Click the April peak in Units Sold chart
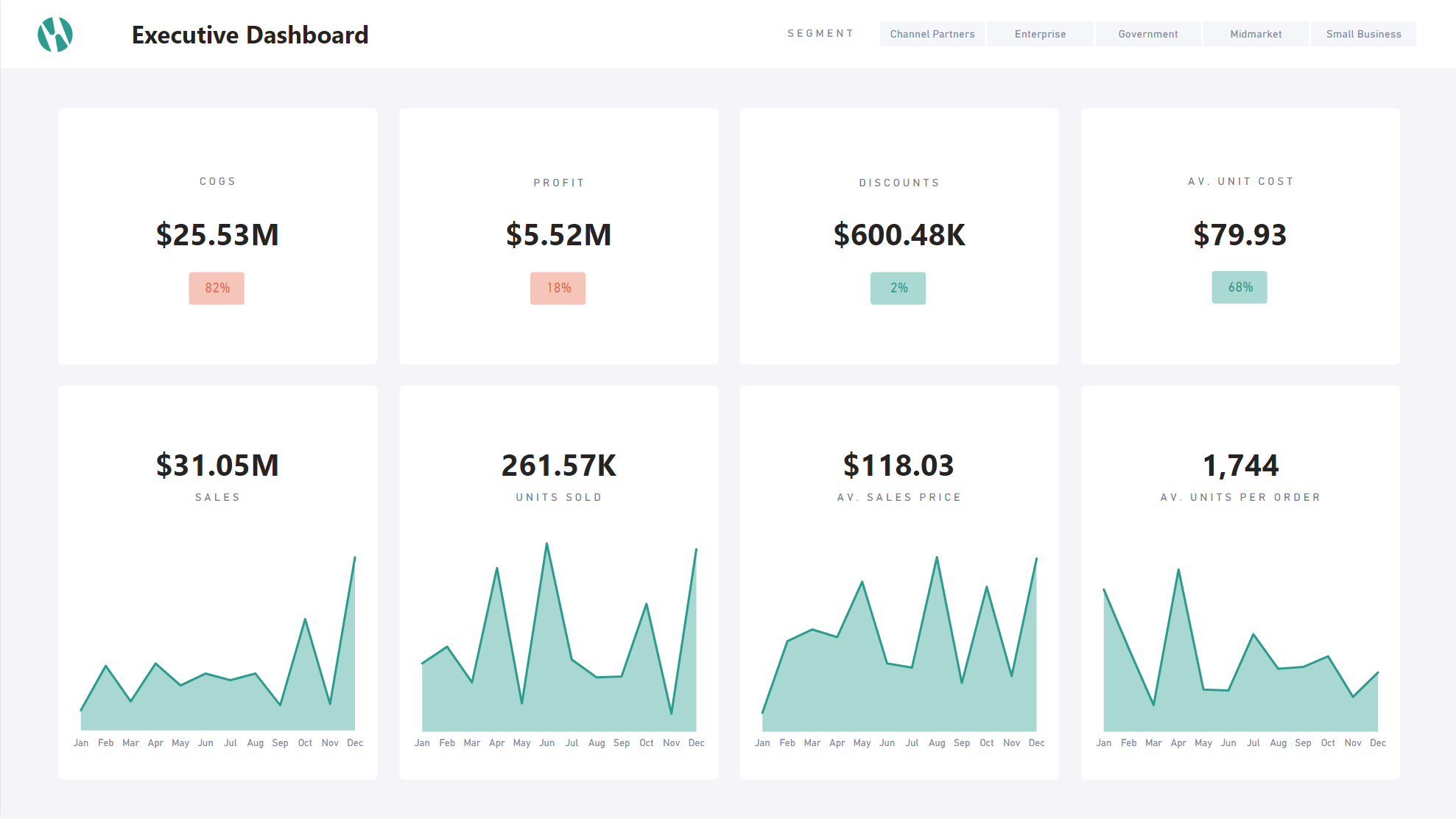This screenshot has width=1456, height=819. pos(497,568)
